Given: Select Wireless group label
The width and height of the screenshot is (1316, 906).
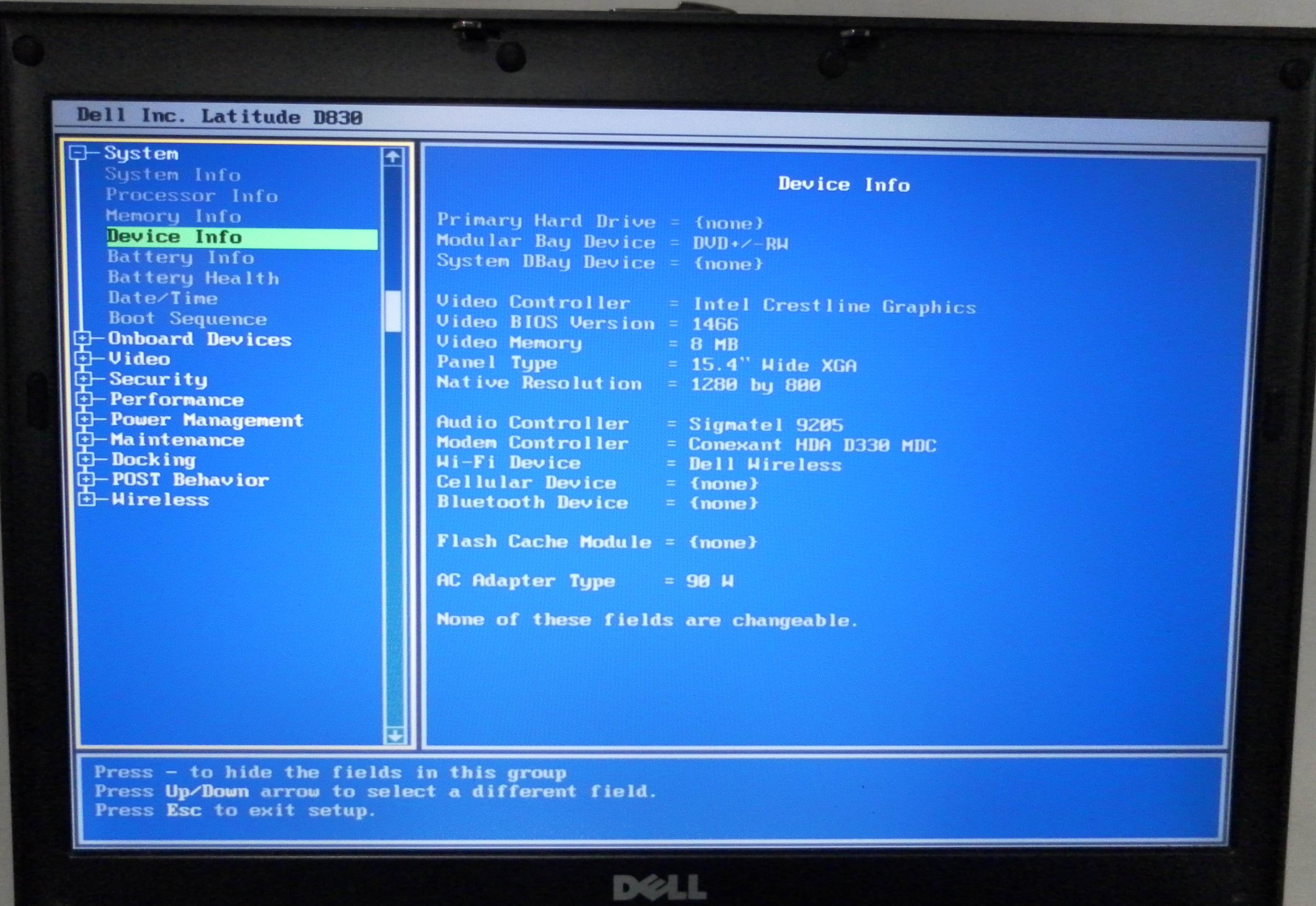Looking at the screenshot, I should pyautogui.click(x=161, y=499).
